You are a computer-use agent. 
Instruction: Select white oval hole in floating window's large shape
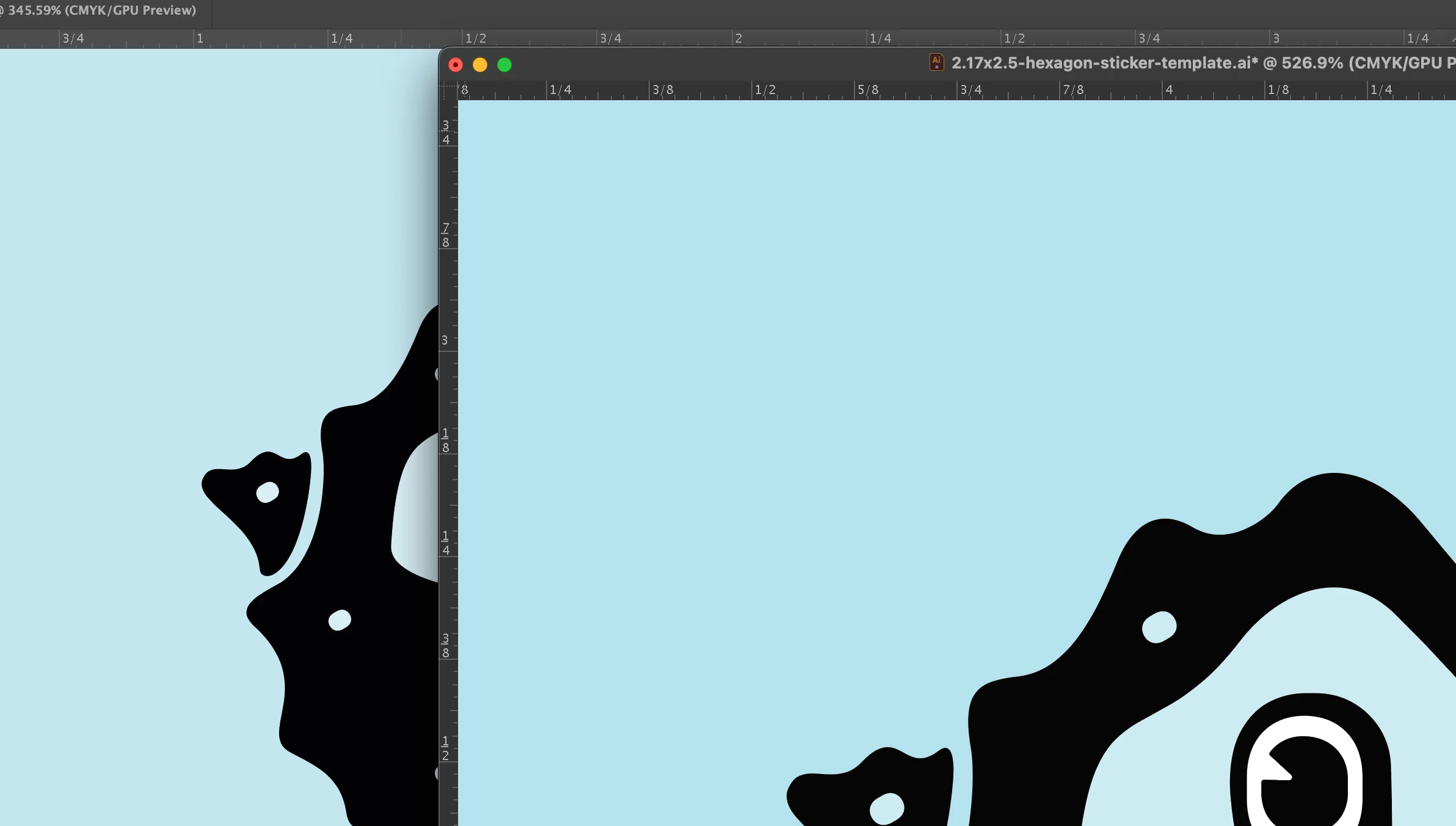tap(1159, 627)
